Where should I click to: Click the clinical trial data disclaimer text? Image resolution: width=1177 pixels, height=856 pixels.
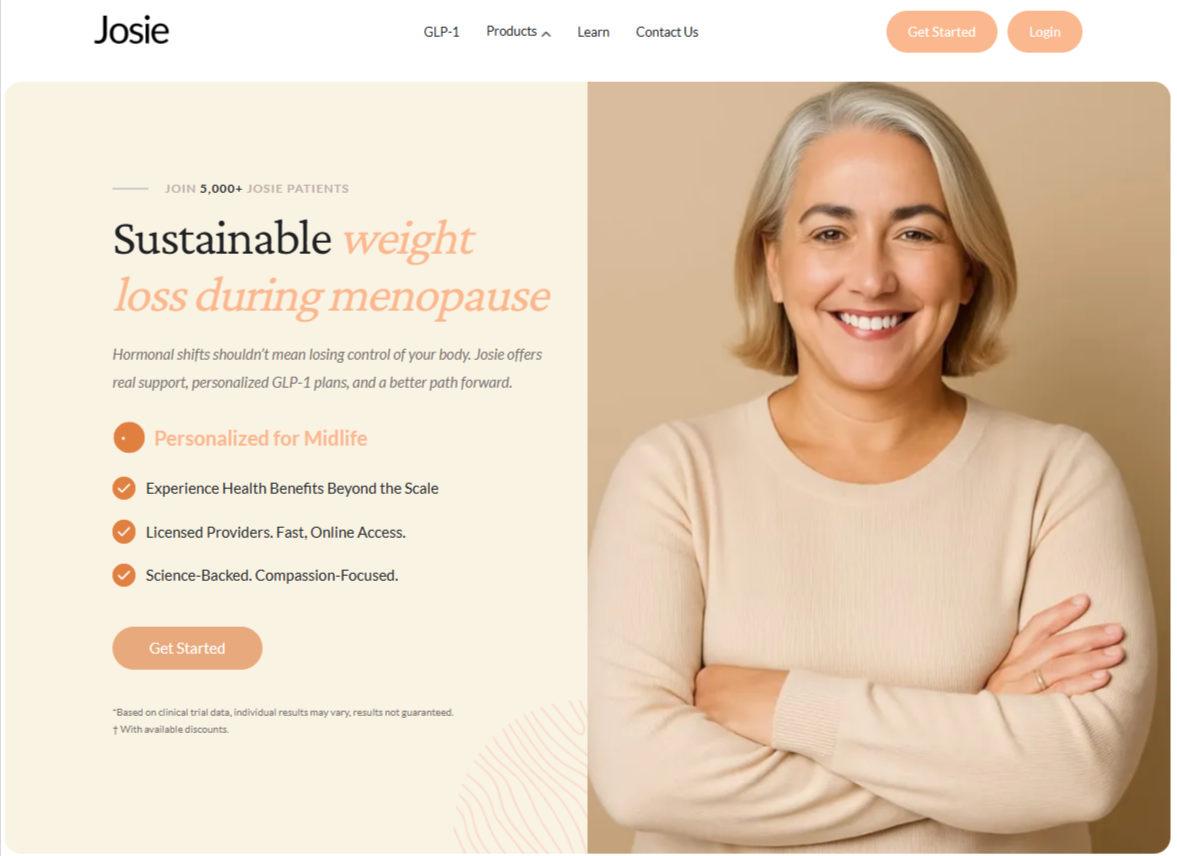coord(283,712)
